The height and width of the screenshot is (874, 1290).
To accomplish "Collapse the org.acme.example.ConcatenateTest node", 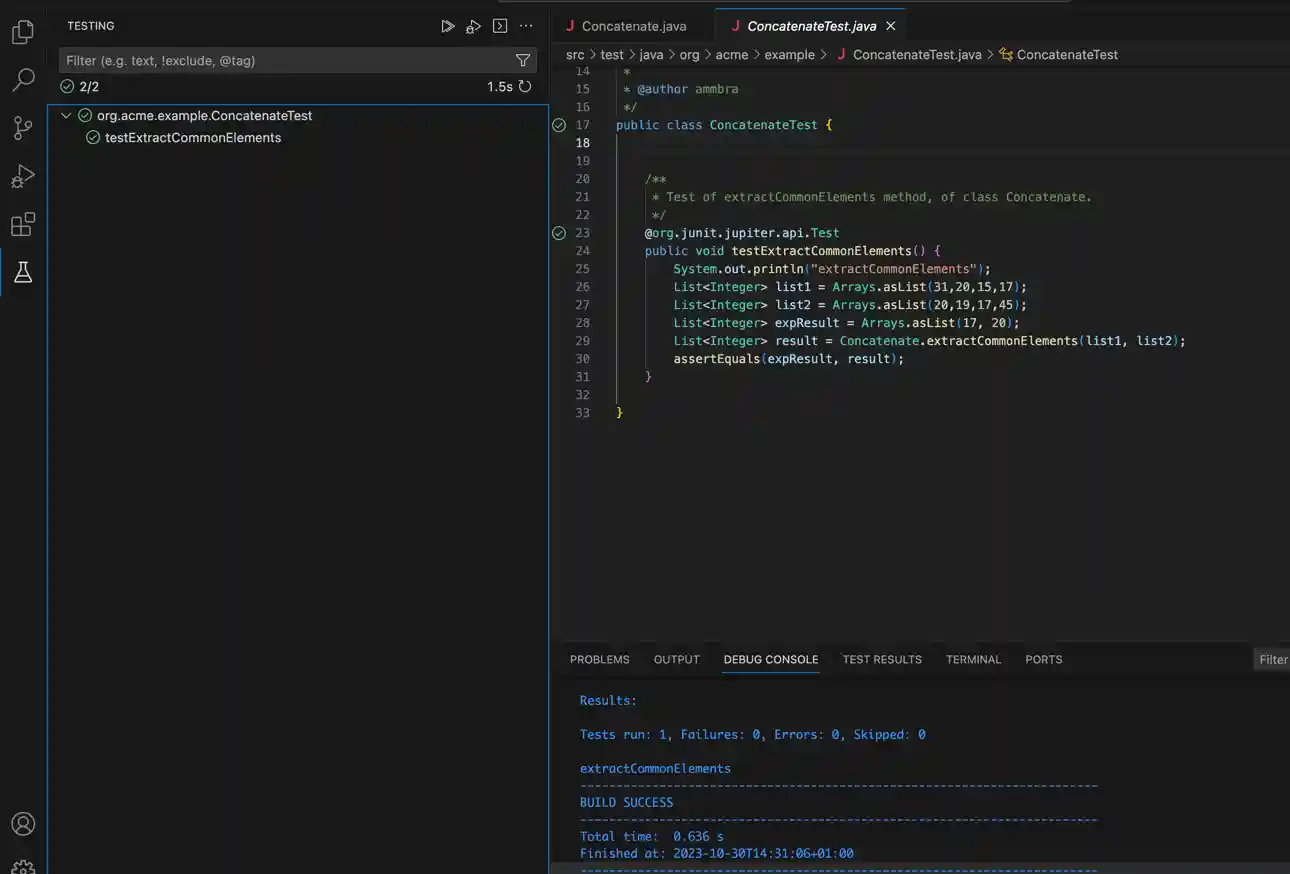I will (x=65, y=115).
